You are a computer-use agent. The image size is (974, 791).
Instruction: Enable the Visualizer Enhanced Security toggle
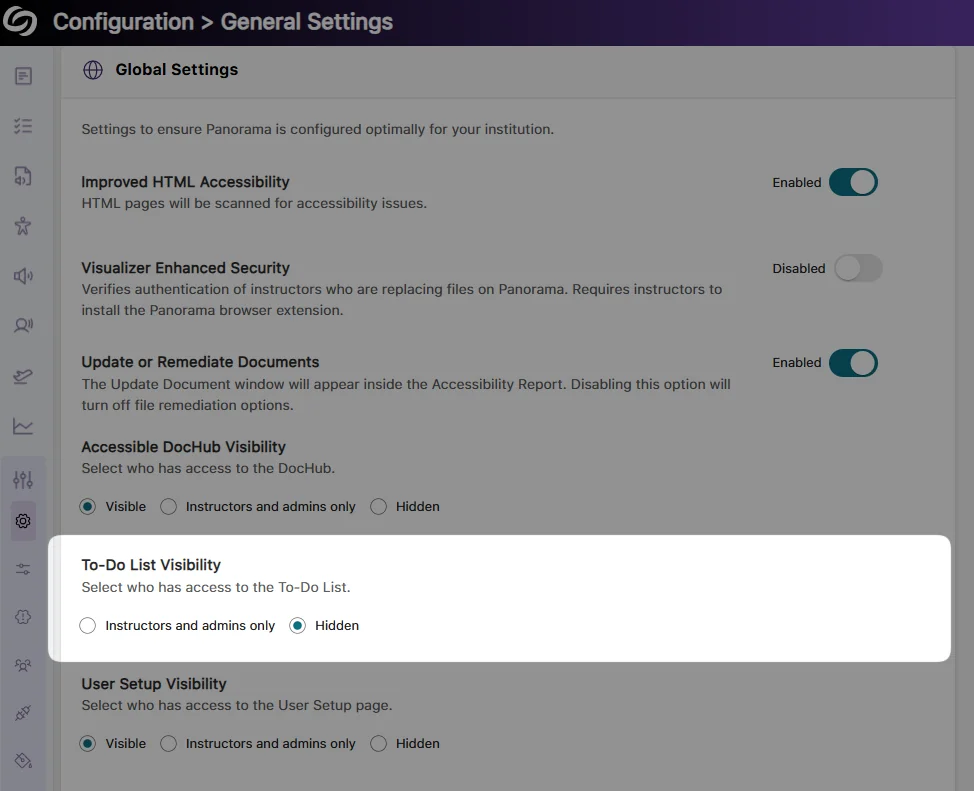pyautogui.click(x=858, y=268)
